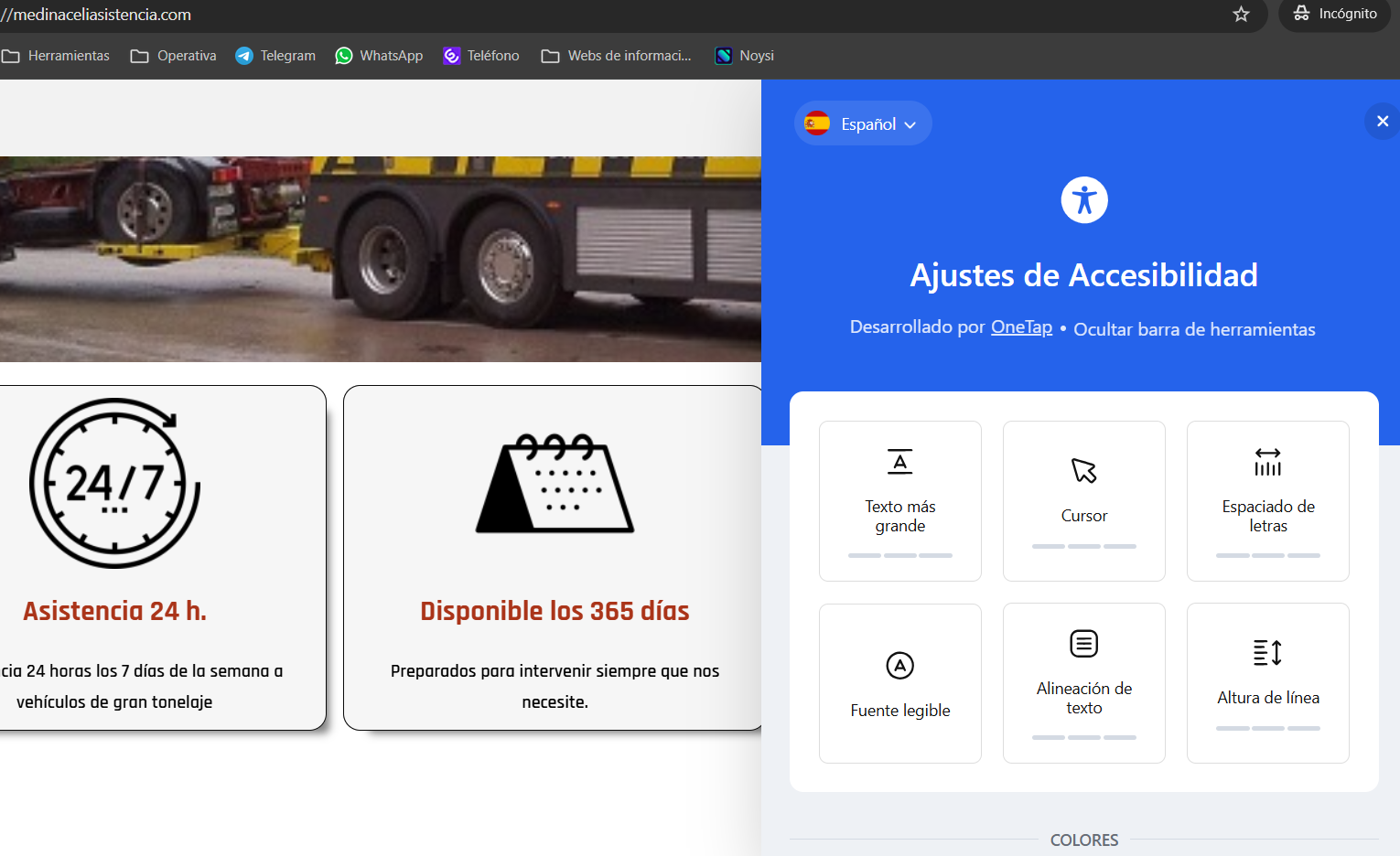Expand the Operativa bookmarks folder
This screenshot has height=856, width=1400.
[x=174, y=56]
